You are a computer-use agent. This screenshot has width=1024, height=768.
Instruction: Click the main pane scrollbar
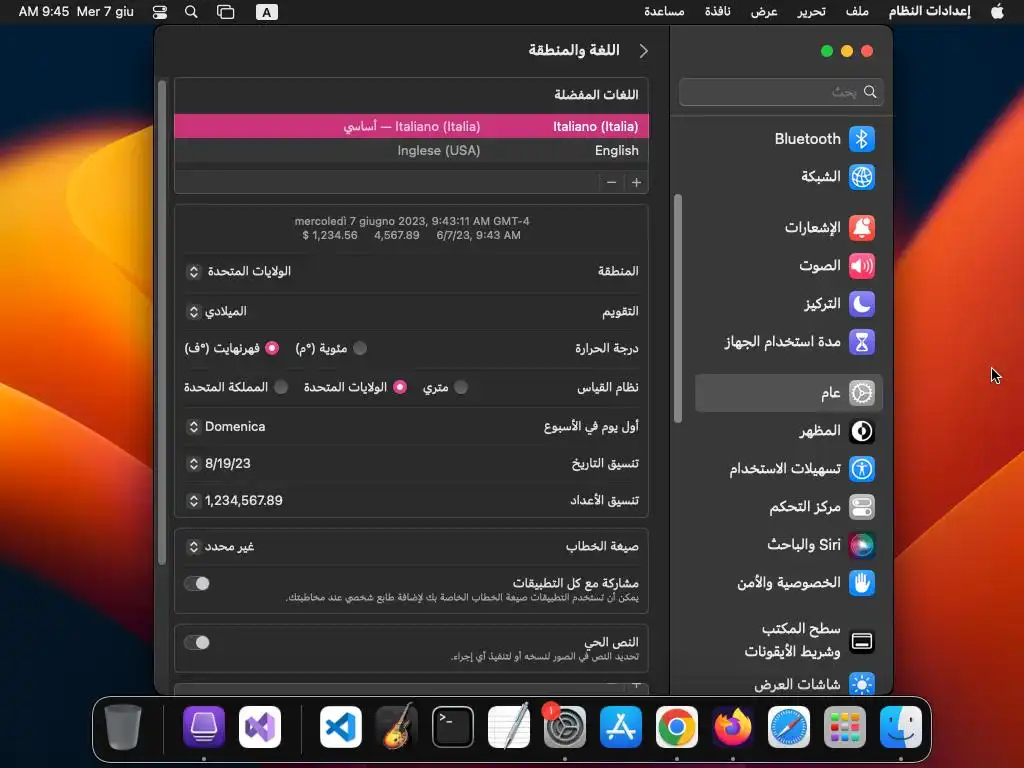pyautogui.click(x=162, y=322)
